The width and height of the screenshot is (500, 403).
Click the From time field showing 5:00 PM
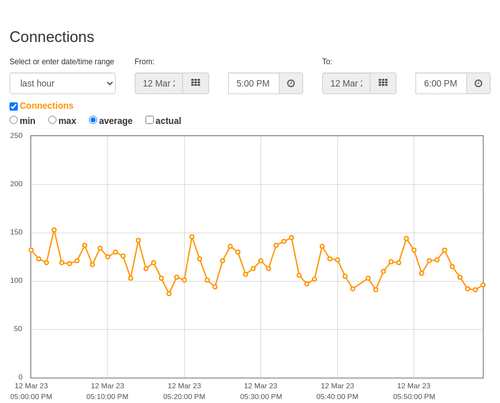254,83
